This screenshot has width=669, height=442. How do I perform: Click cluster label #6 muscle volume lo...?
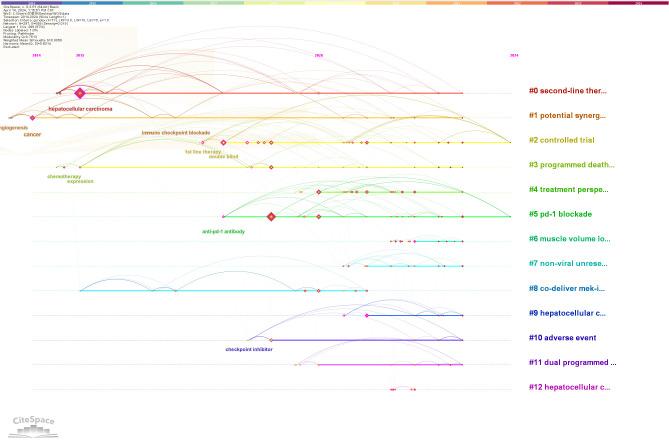coord(570,239)
